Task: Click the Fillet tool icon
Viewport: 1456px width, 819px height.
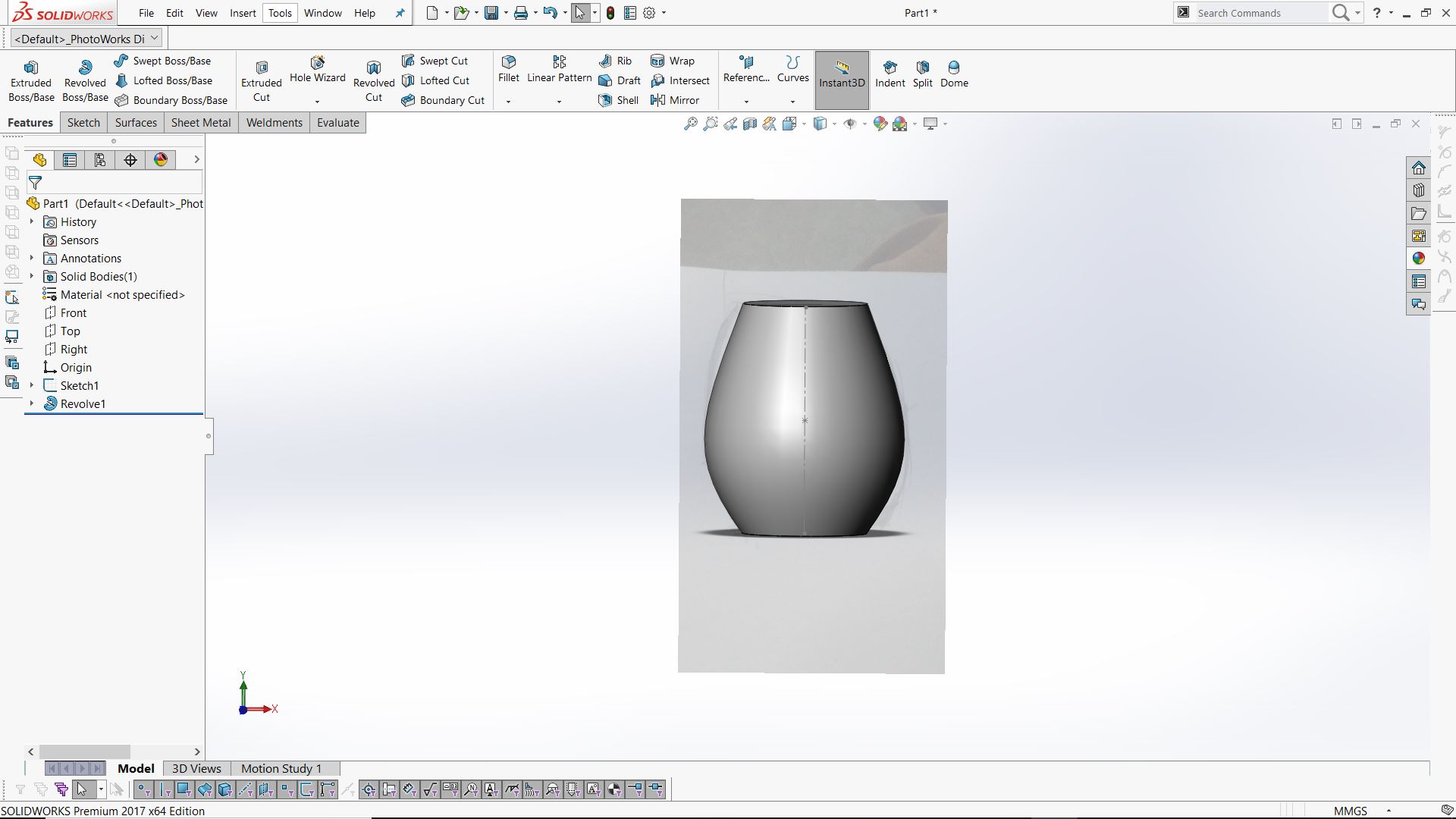Action: (509, 62)
